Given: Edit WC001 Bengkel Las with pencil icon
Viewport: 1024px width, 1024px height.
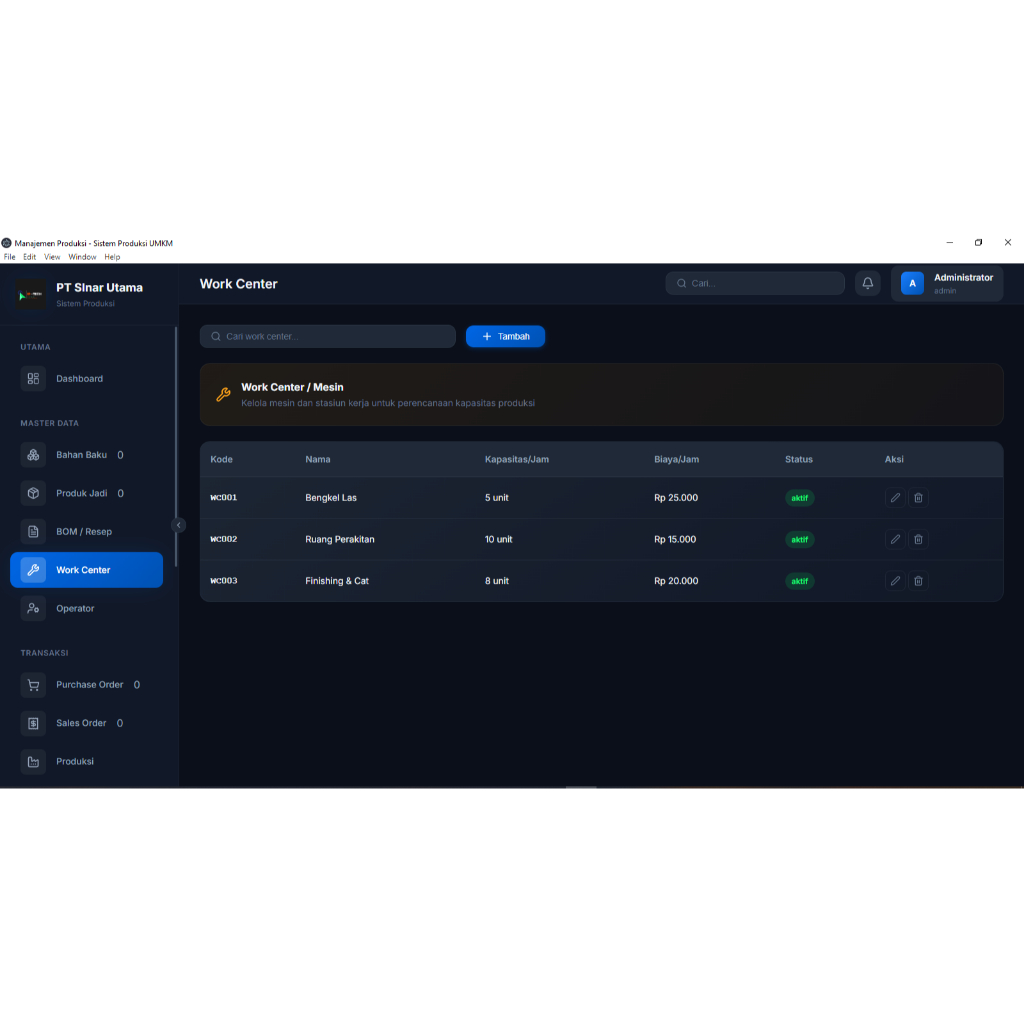Looking at the screenshot, I should click(x=895, y=498).
